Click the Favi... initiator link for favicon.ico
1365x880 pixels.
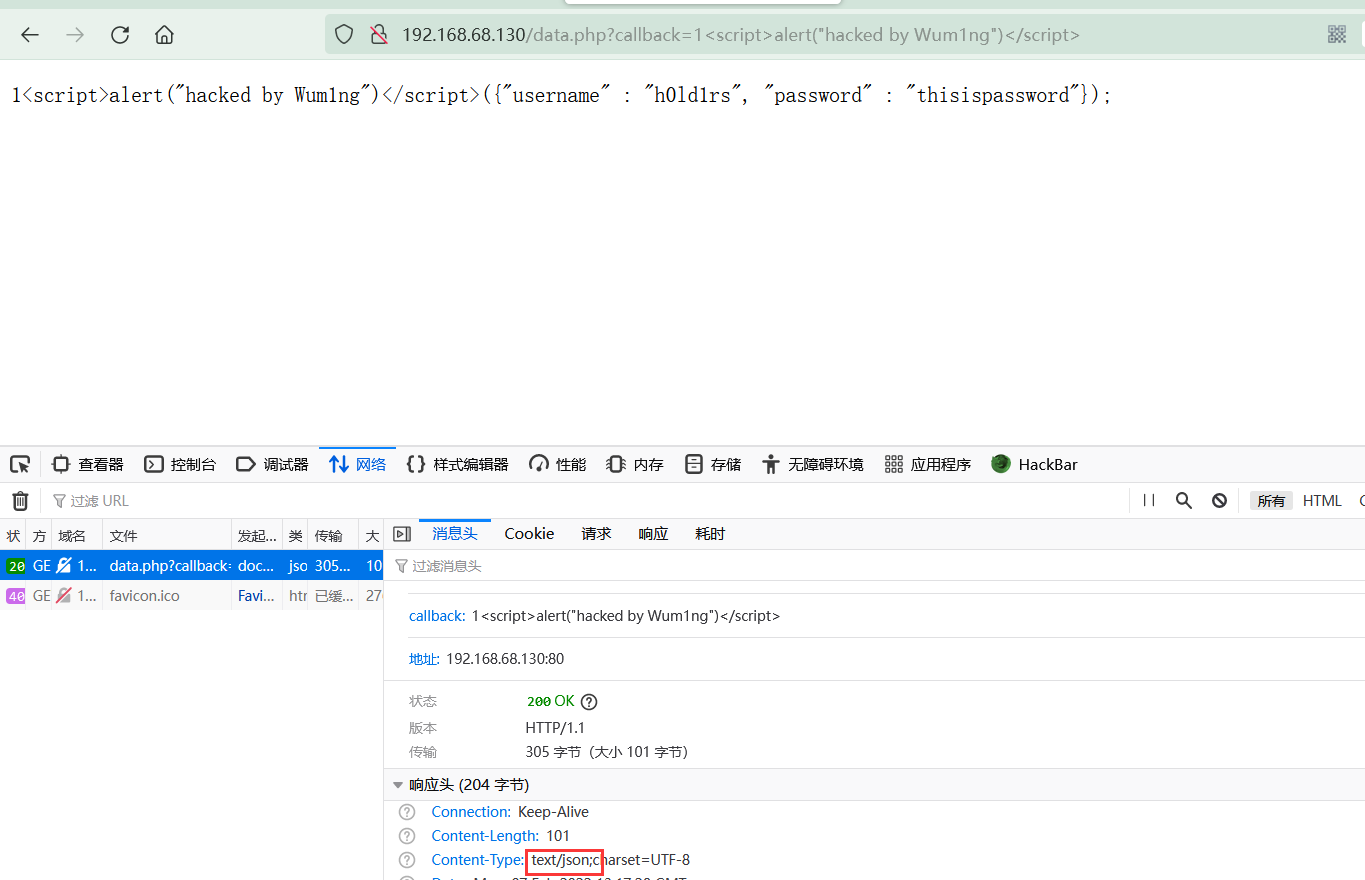(x=256, y=596)
